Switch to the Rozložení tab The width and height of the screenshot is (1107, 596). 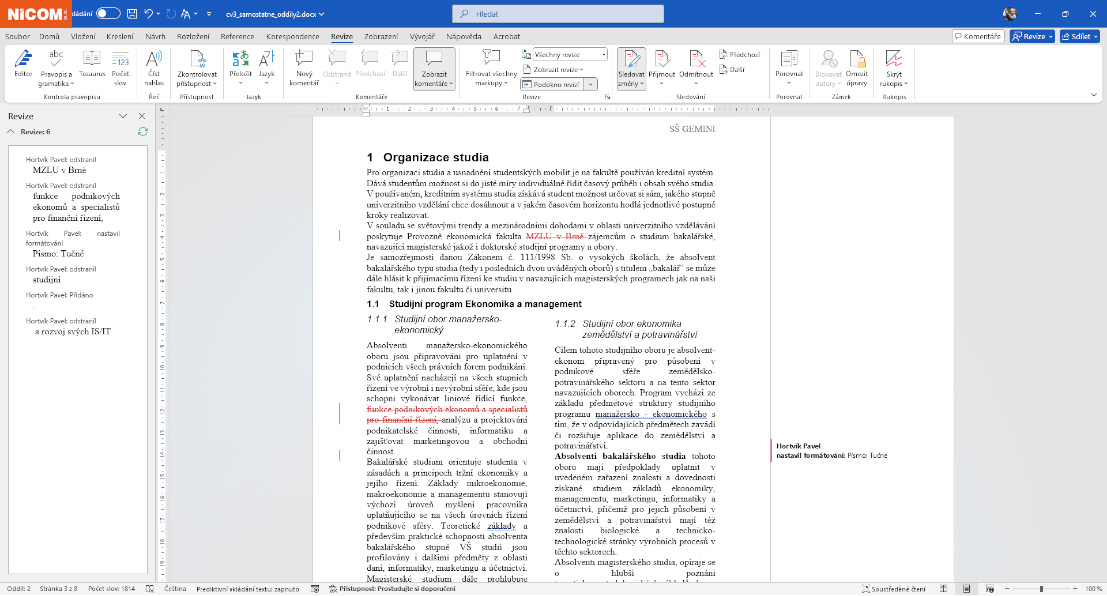(x=193, y=36)
